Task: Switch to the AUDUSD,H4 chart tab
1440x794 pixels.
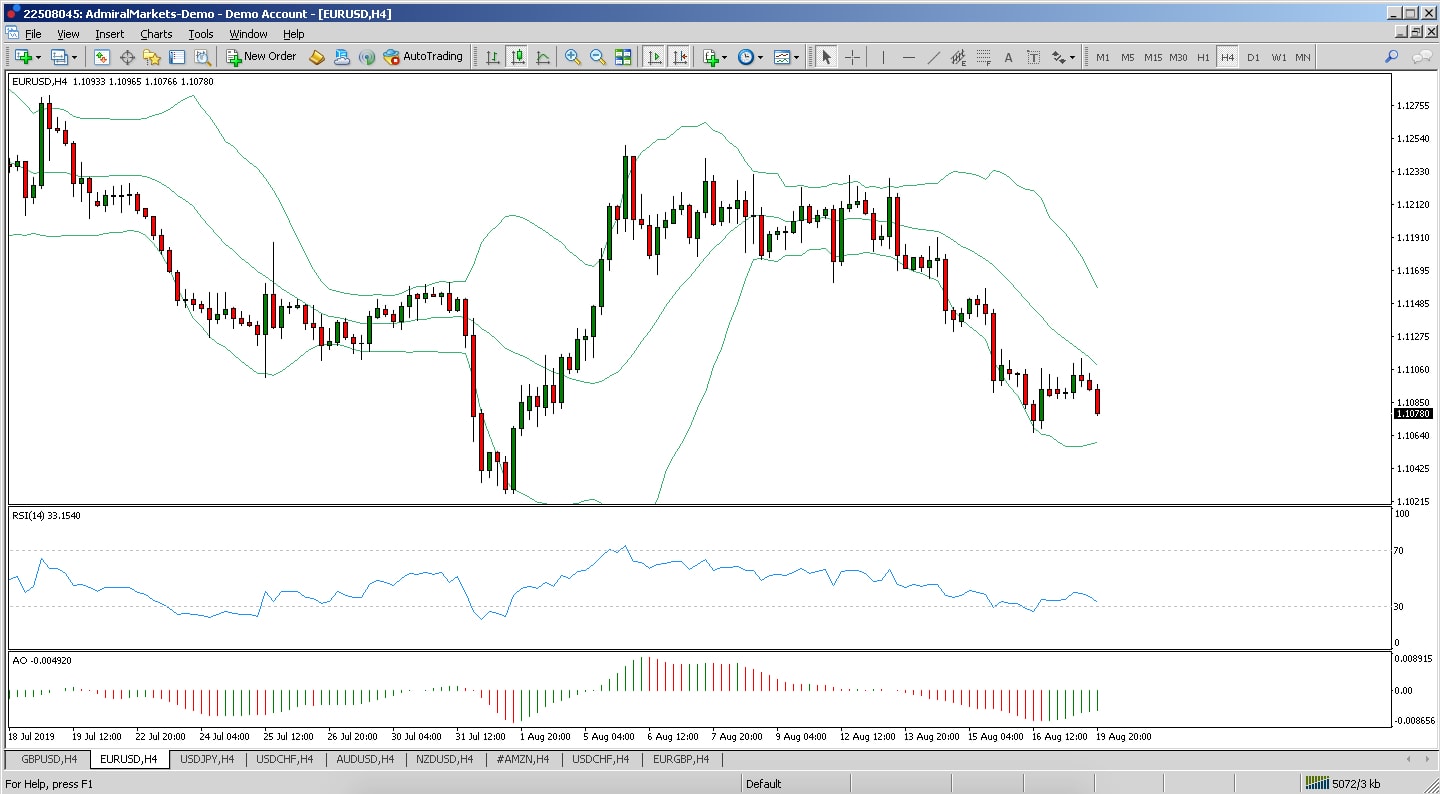Action: pos(365,759)
